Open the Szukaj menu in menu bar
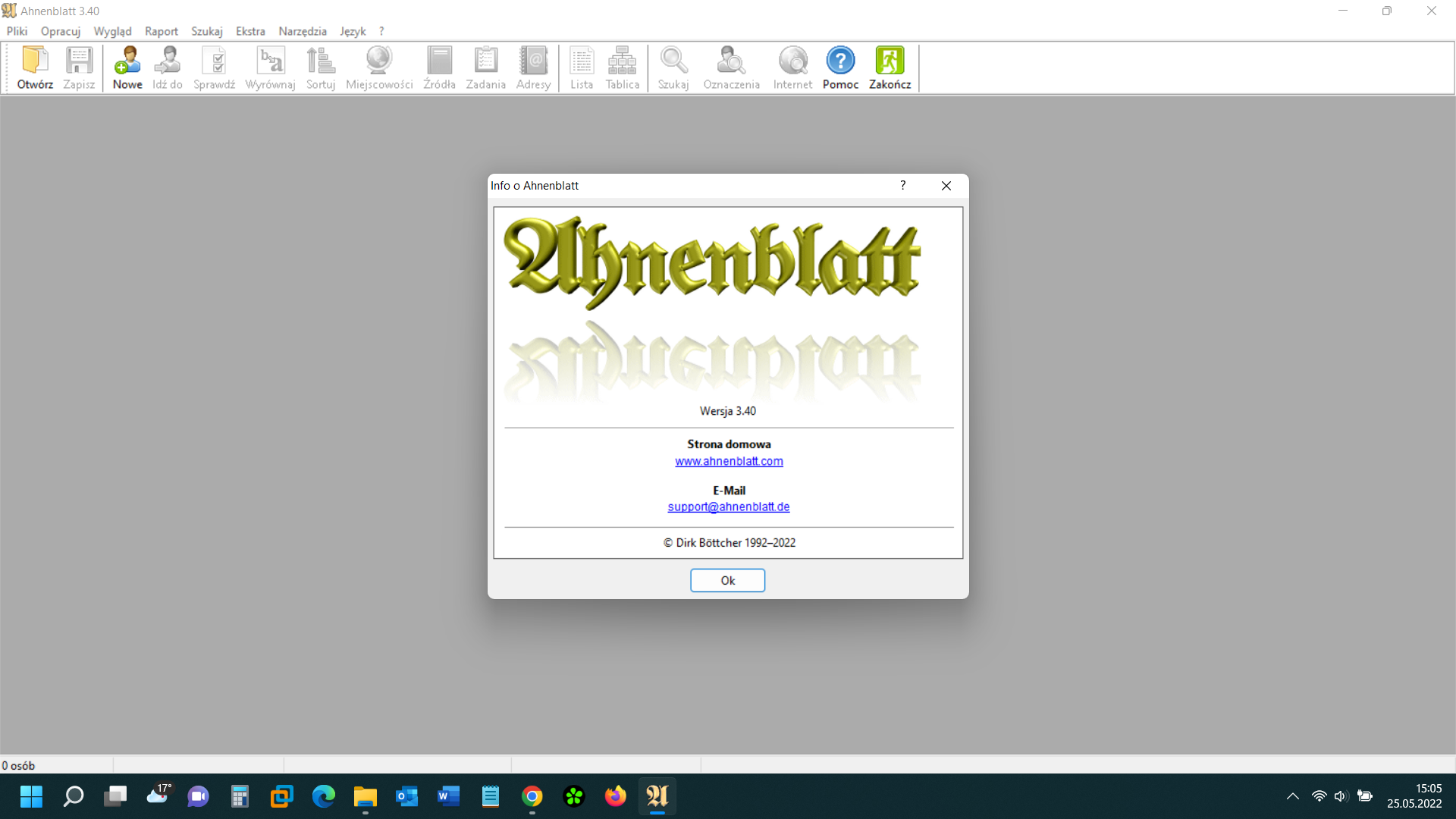 (207, 31)
